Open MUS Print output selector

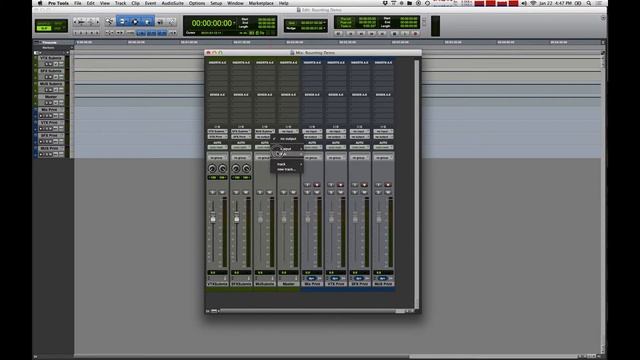tap(383, 137)
